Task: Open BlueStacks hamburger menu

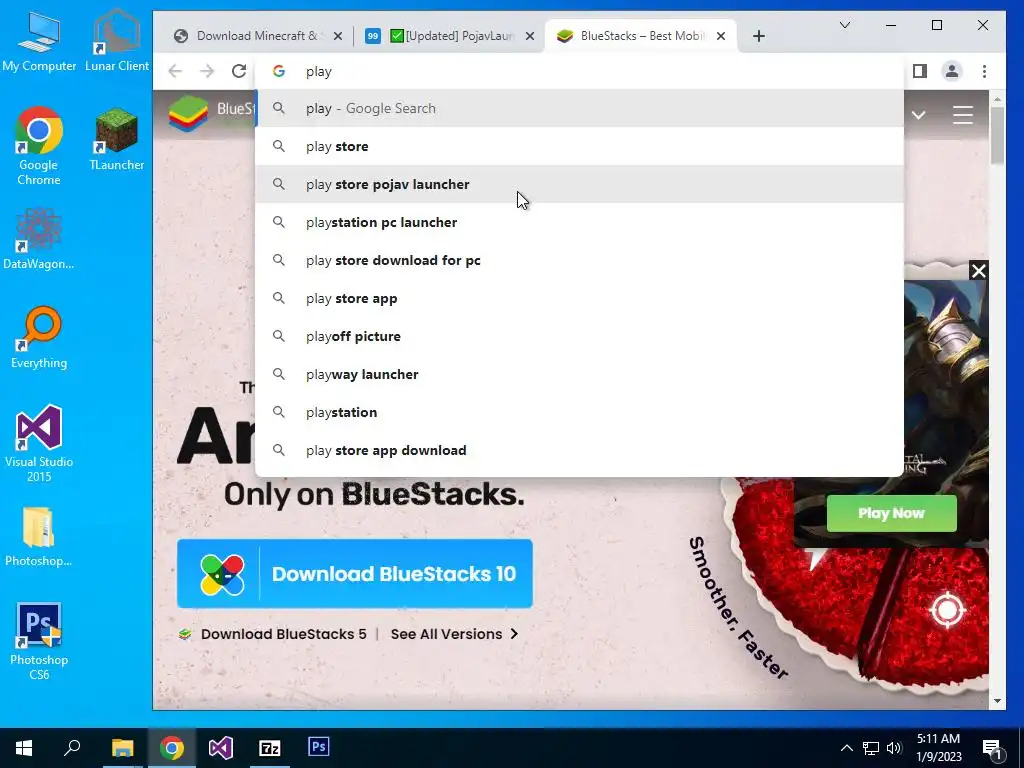Action: 963,115
